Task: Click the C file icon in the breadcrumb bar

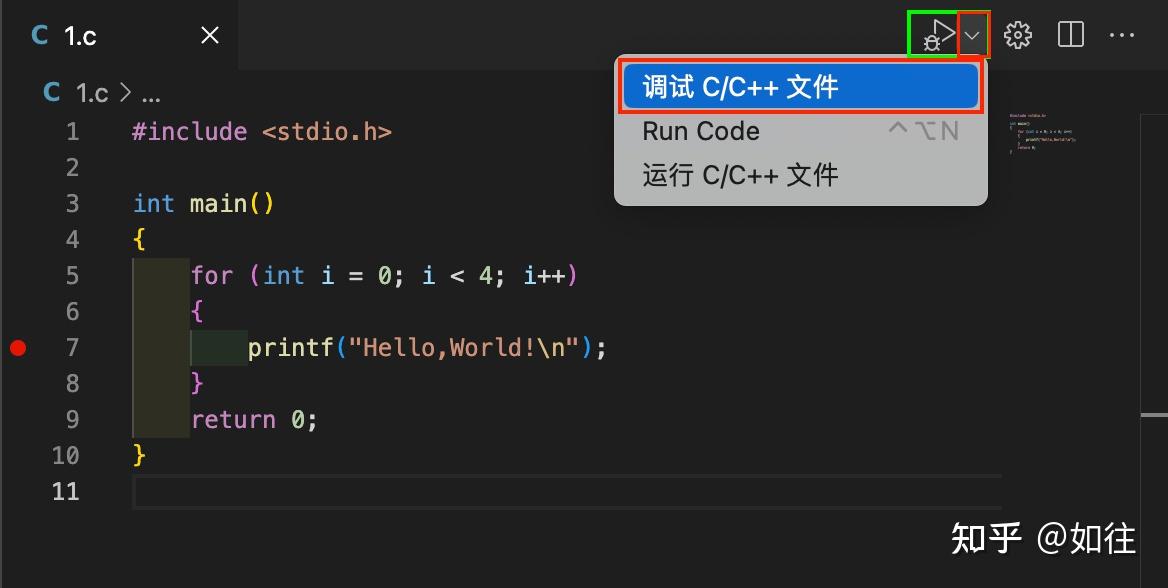Action: coord(50,92)
